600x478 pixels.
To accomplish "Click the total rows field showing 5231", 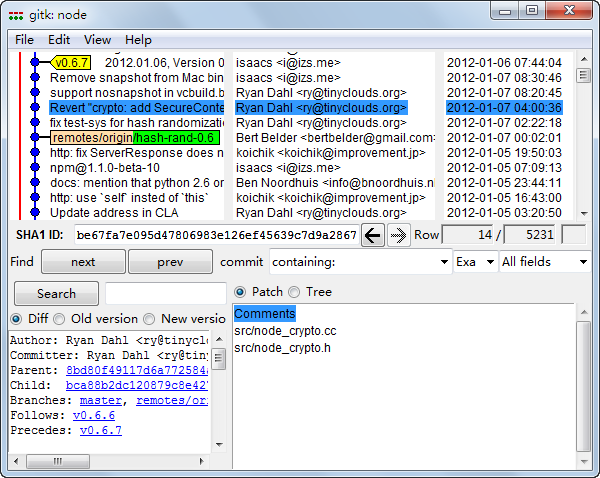I will (x=529, y=235).
